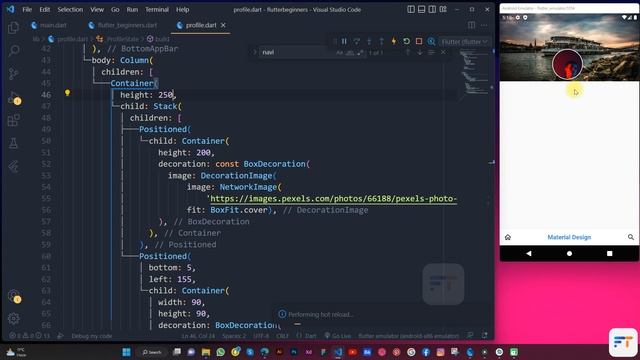
Task: Click 'Debug my code' in status bar
Action: click(x=91, y=336)
